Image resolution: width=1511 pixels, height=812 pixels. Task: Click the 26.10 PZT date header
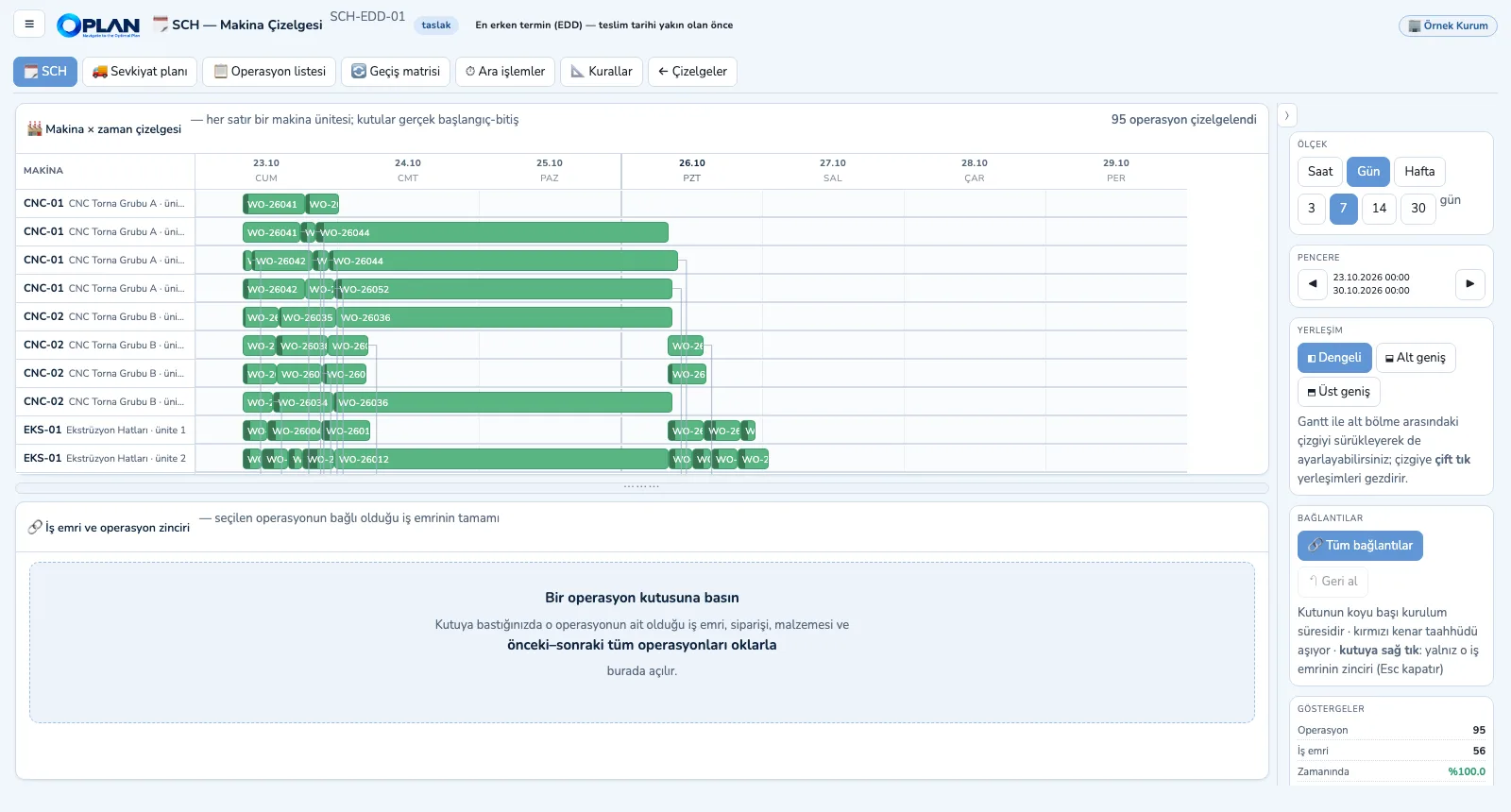point(692,171)
